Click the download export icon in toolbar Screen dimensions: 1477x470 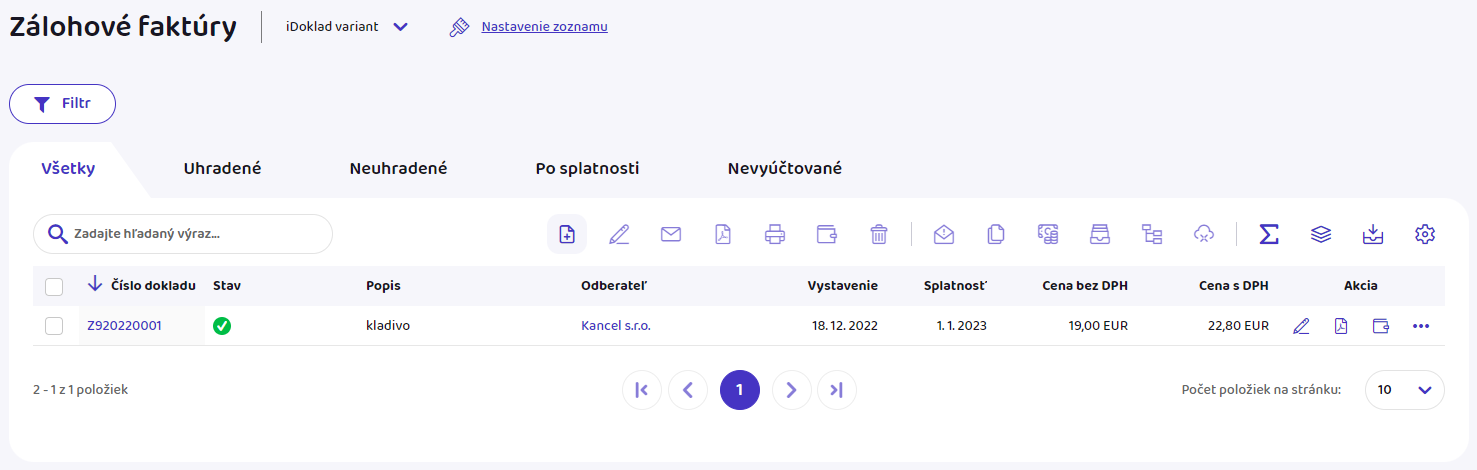(x=1373, y=234)
